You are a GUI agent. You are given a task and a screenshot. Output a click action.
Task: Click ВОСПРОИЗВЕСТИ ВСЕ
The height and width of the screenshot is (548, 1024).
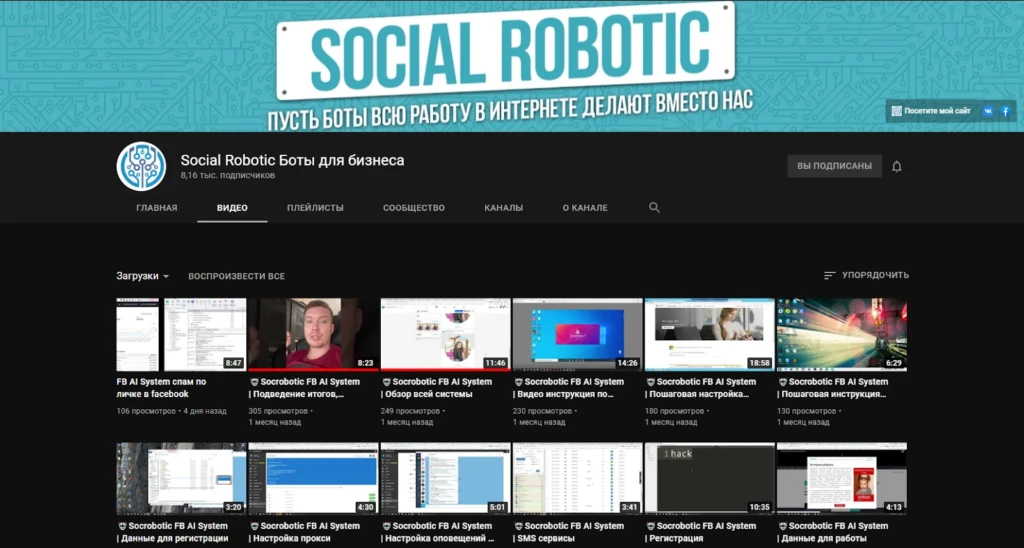tap(236, 276)
